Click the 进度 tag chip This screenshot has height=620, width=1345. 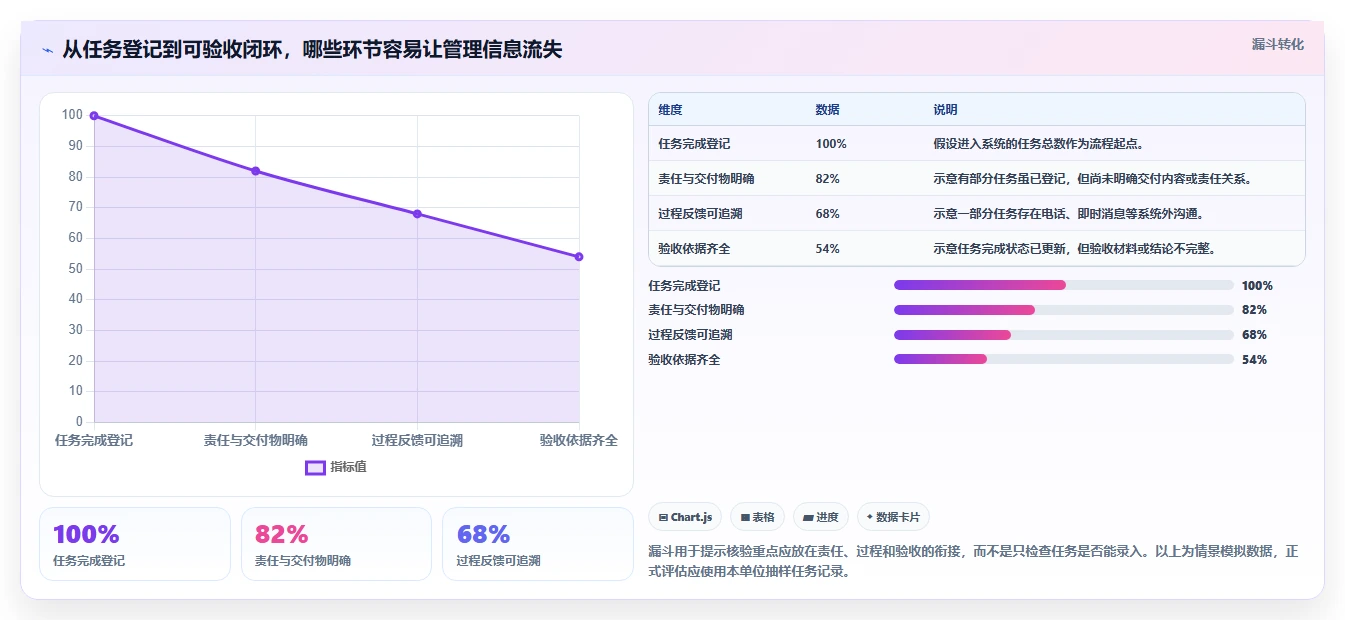pyautogui.click(x=820, y=517)
